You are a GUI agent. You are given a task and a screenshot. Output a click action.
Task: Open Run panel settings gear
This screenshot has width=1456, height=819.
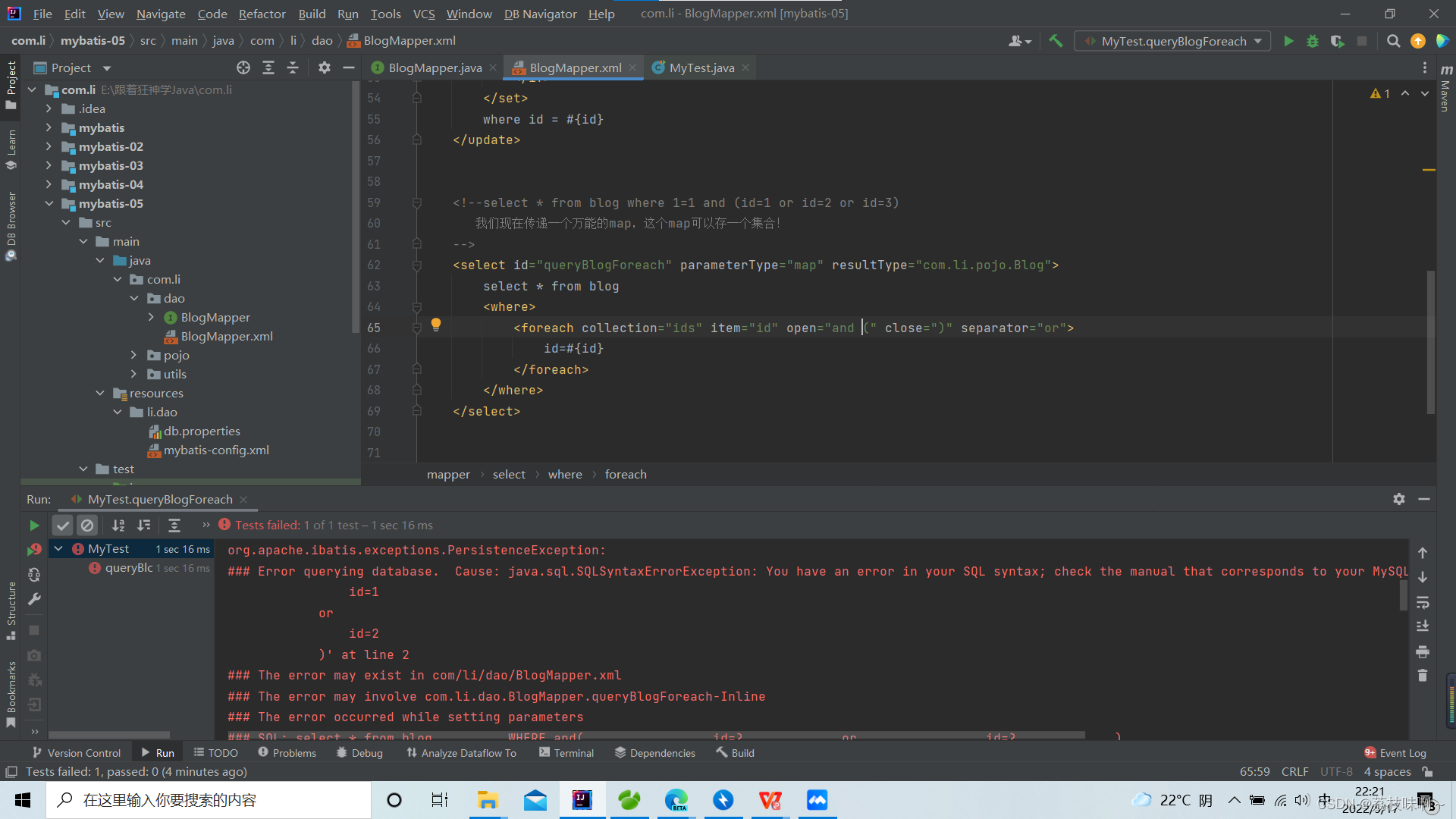1399,499
